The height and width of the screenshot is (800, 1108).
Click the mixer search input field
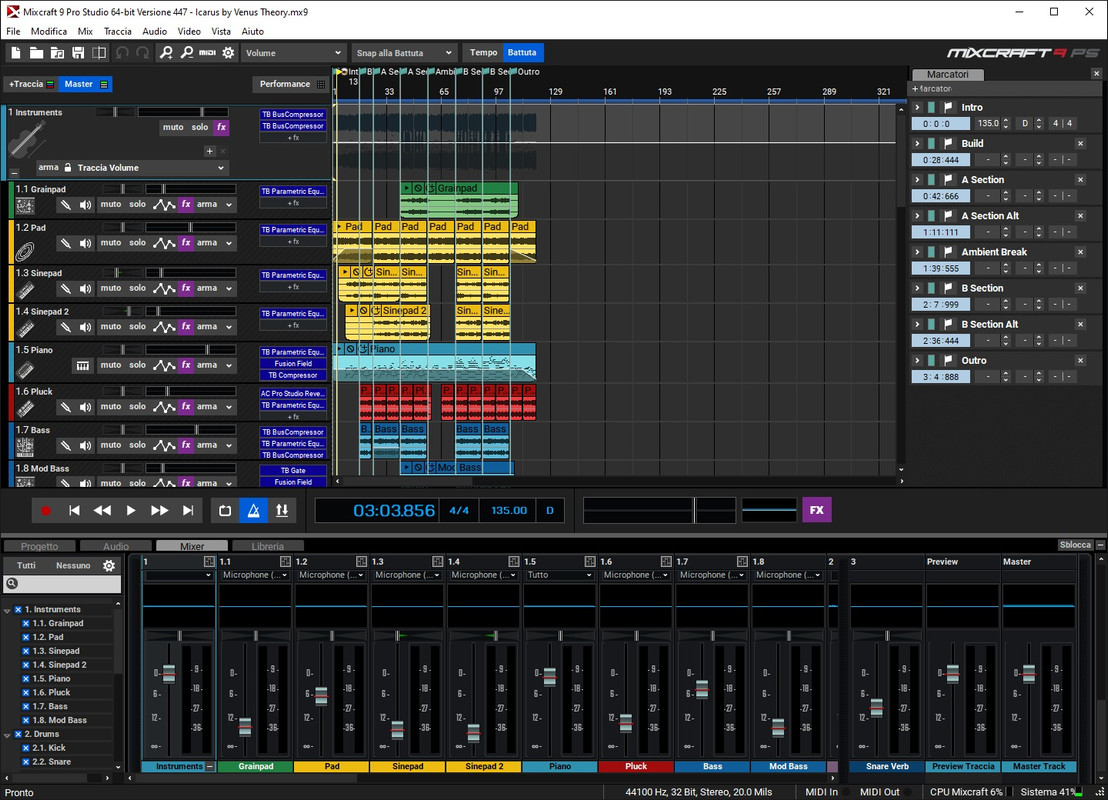click(x=62, y=584)
